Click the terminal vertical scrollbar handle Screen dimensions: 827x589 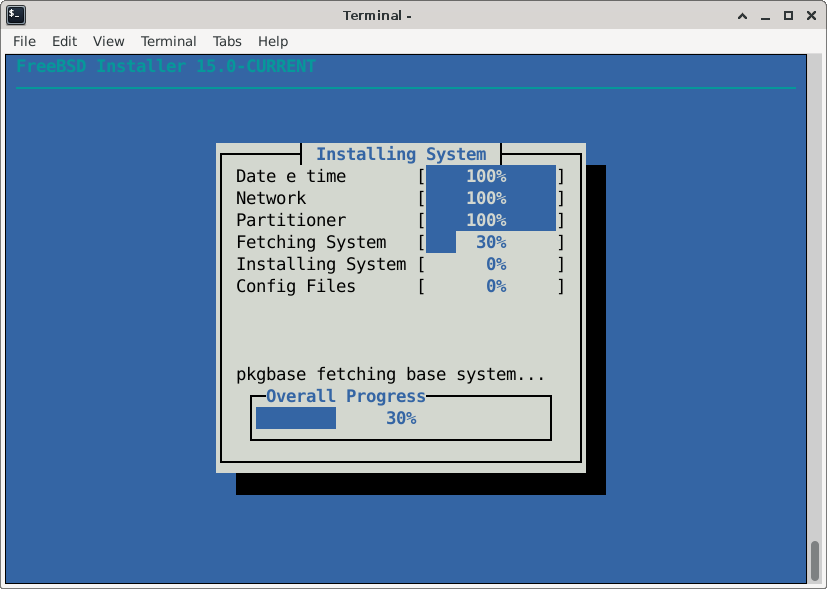[x=815, y=560]
